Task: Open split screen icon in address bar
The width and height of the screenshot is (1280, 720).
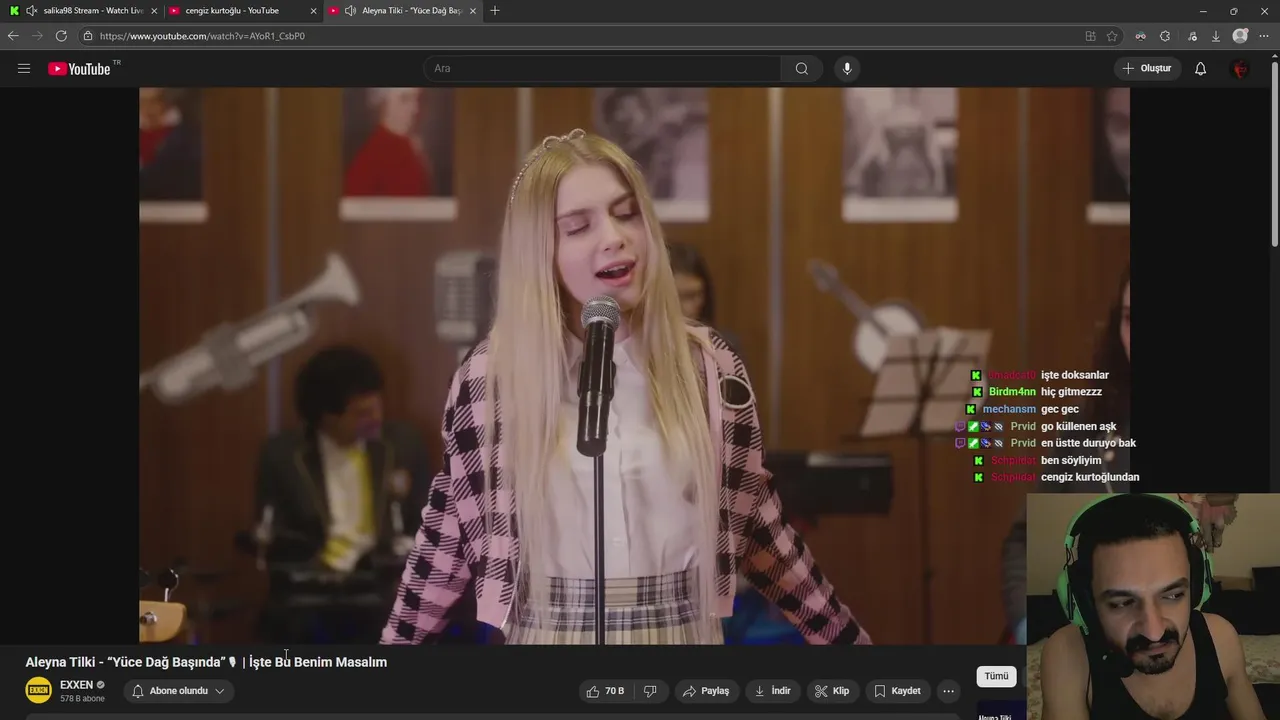Action: (1090, 36)
